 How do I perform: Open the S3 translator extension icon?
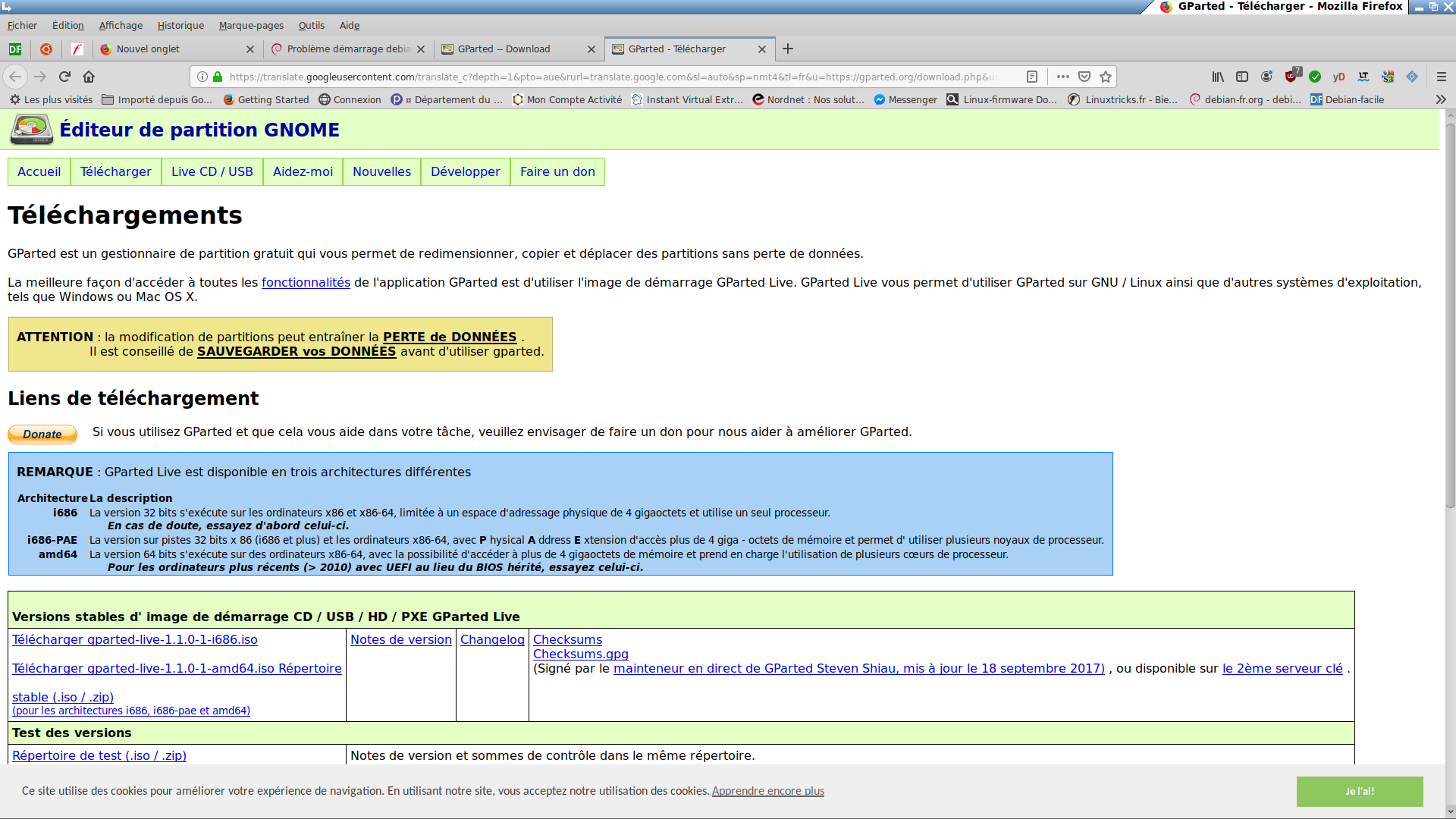1388,77
